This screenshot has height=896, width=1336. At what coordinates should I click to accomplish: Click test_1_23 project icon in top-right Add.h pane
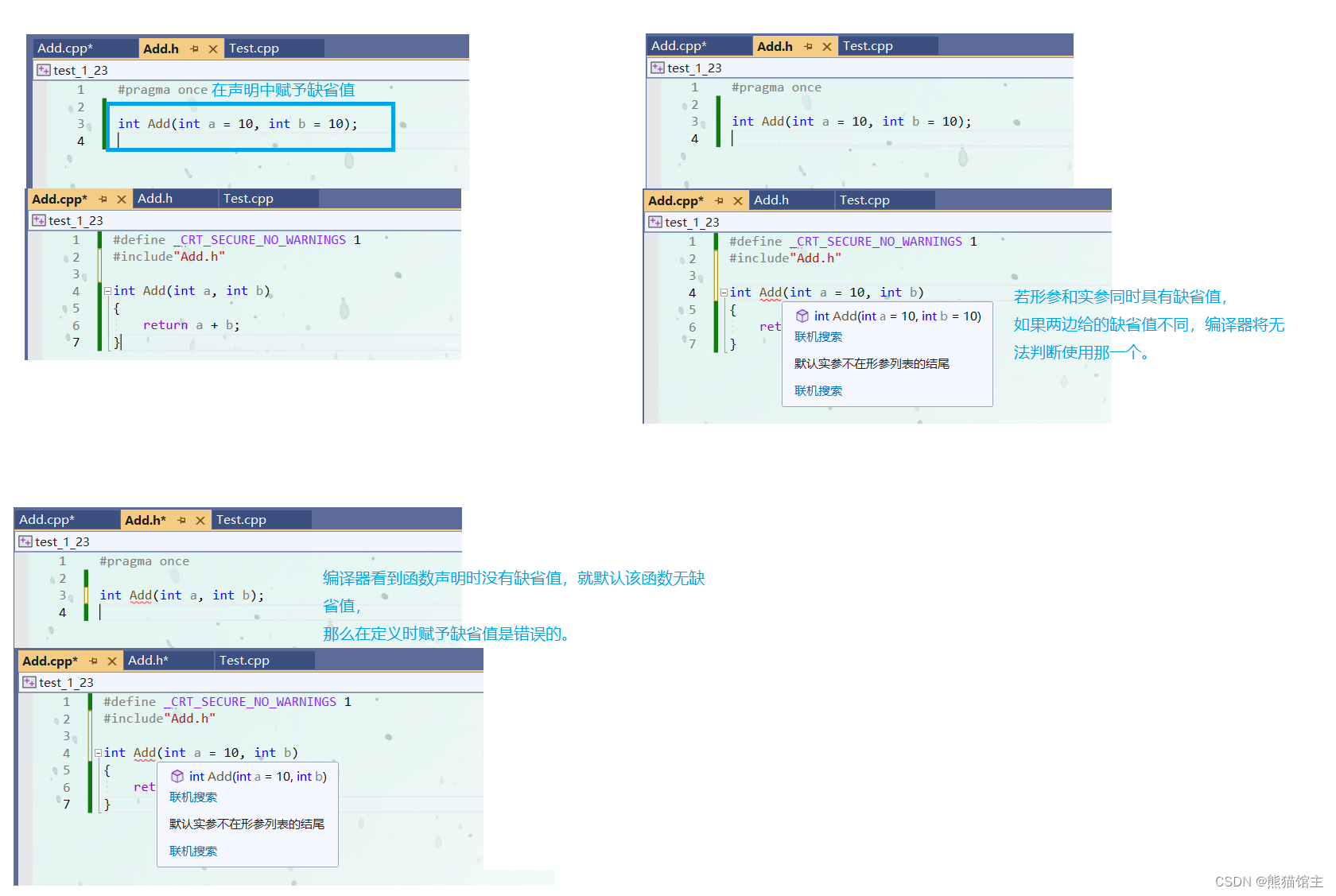click(658, 68)
